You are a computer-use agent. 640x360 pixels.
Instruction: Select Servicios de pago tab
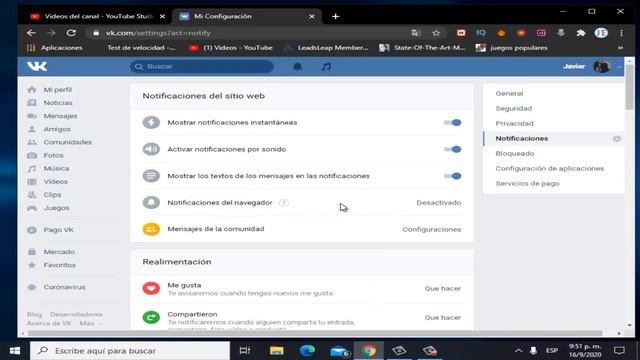(x=527, y=183)
